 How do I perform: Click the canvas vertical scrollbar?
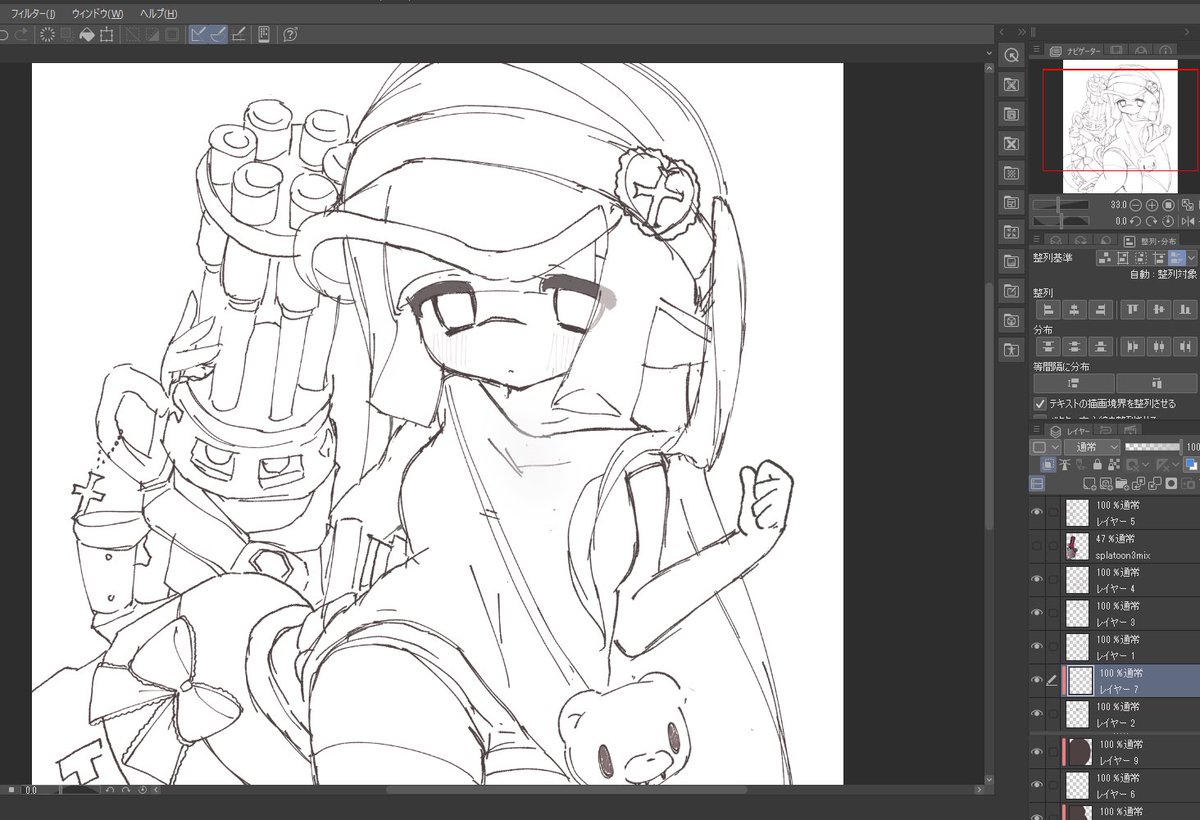point(990,405)
